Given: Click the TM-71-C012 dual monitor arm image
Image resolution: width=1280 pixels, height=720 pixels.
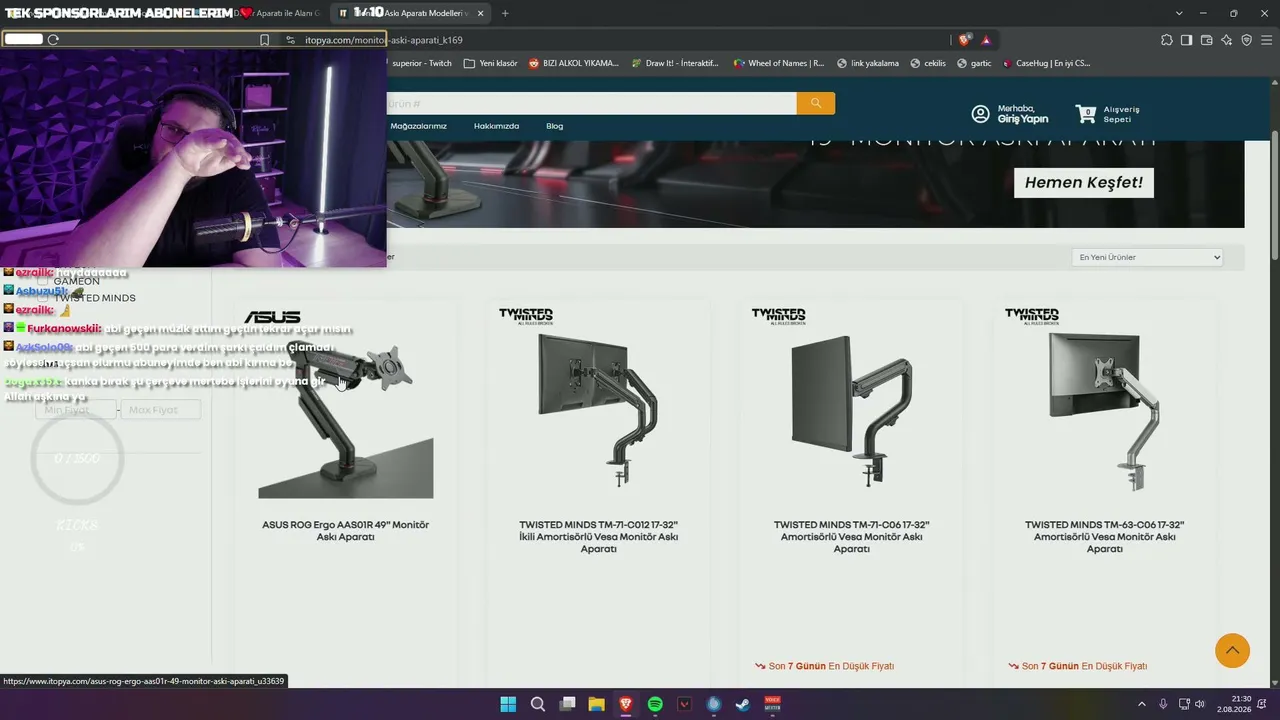Looking at the screenshot, I should 598,410.
